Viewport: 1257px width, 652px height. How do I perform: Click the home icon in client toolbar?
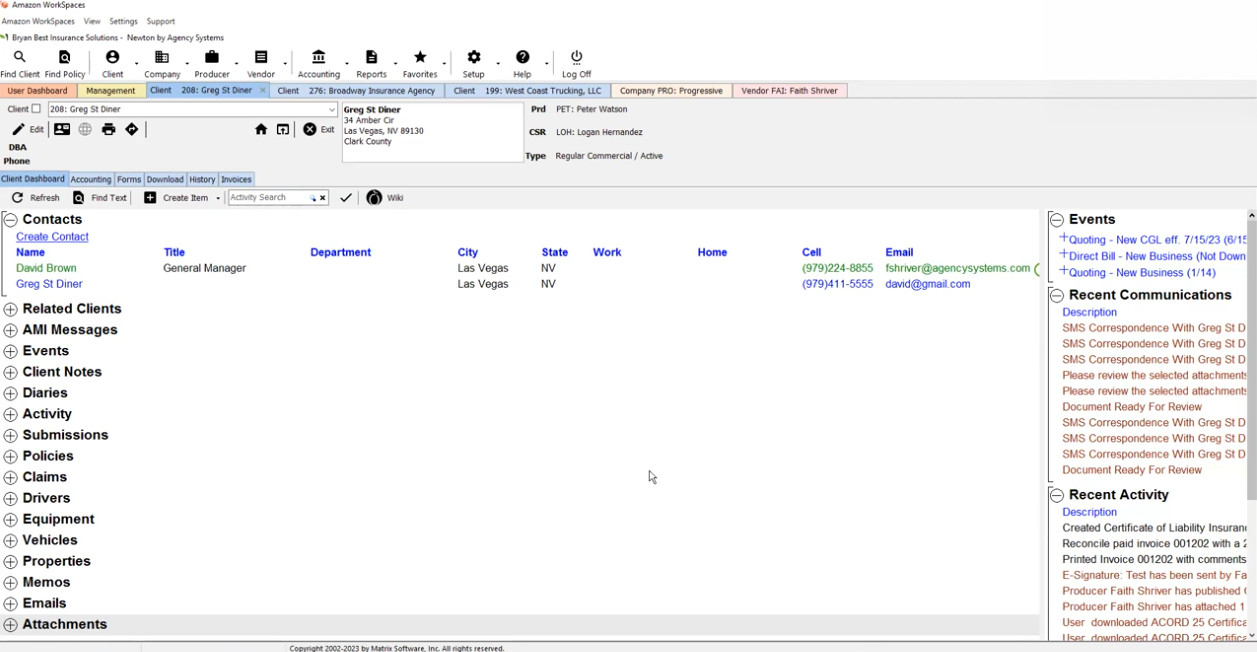(261, 130)
